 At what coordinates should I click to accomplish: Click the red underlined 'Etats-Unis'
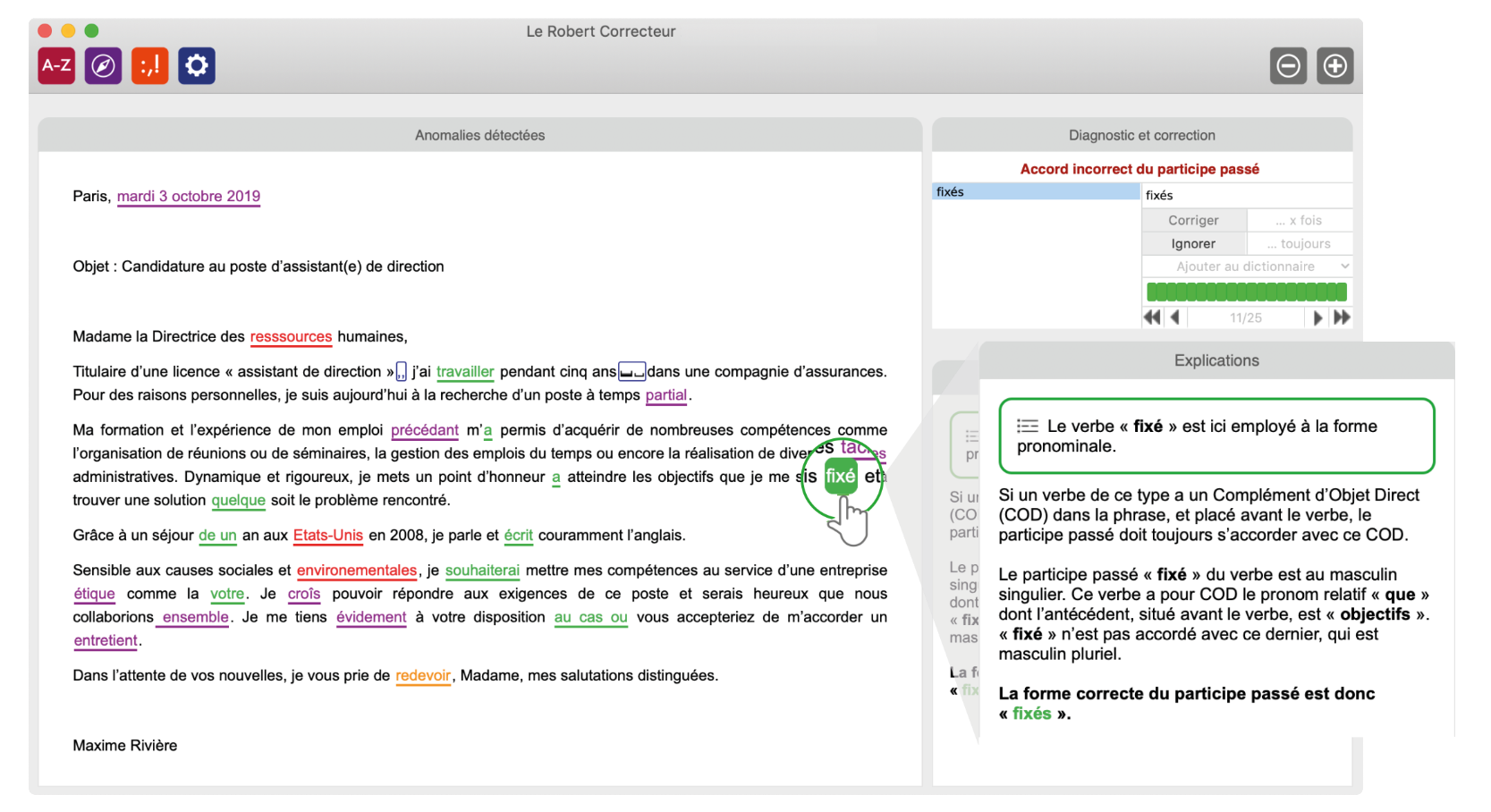click(328, 536)
